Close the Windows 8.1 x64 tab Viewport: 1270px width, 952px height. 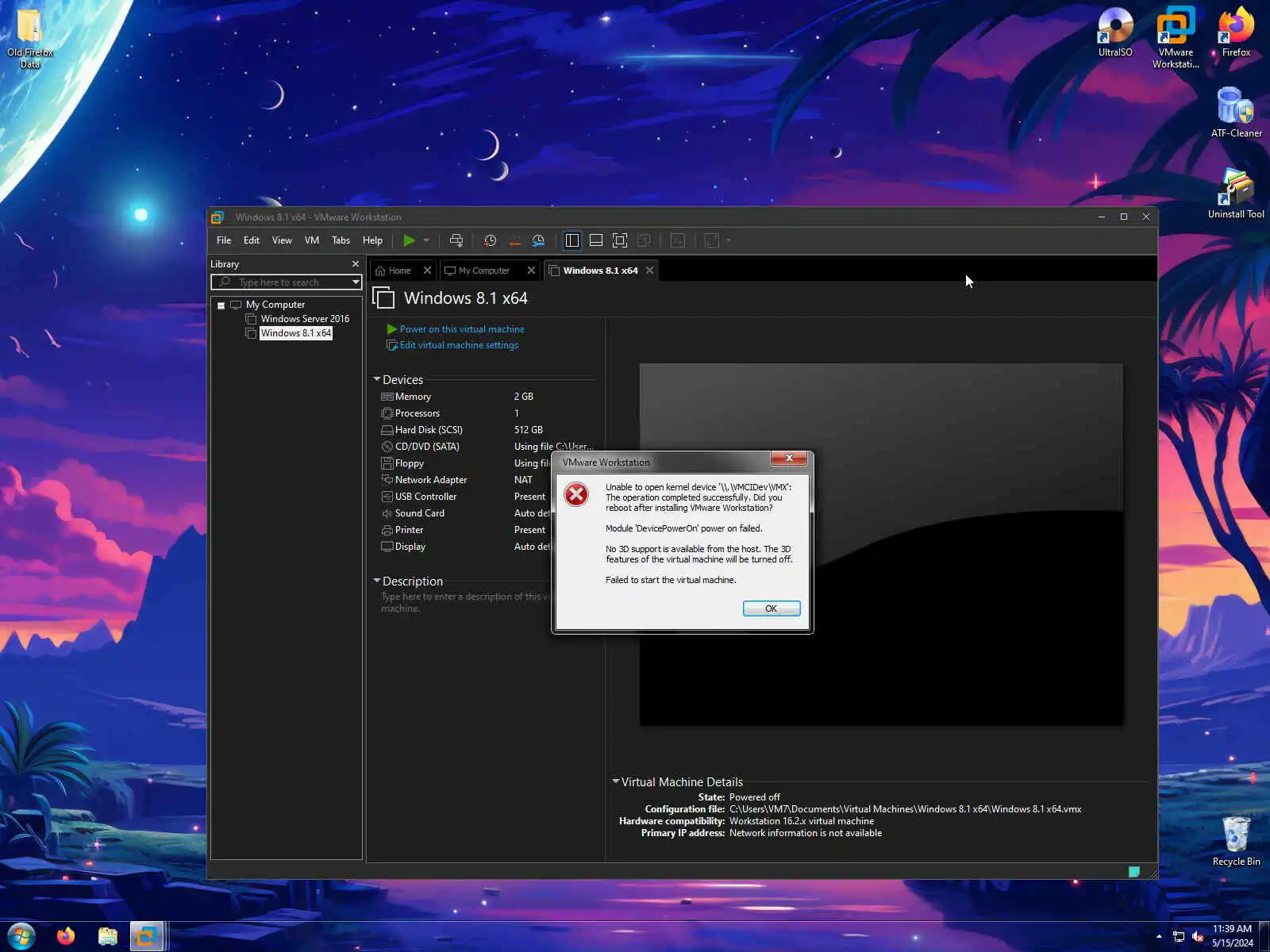(650, 271)
